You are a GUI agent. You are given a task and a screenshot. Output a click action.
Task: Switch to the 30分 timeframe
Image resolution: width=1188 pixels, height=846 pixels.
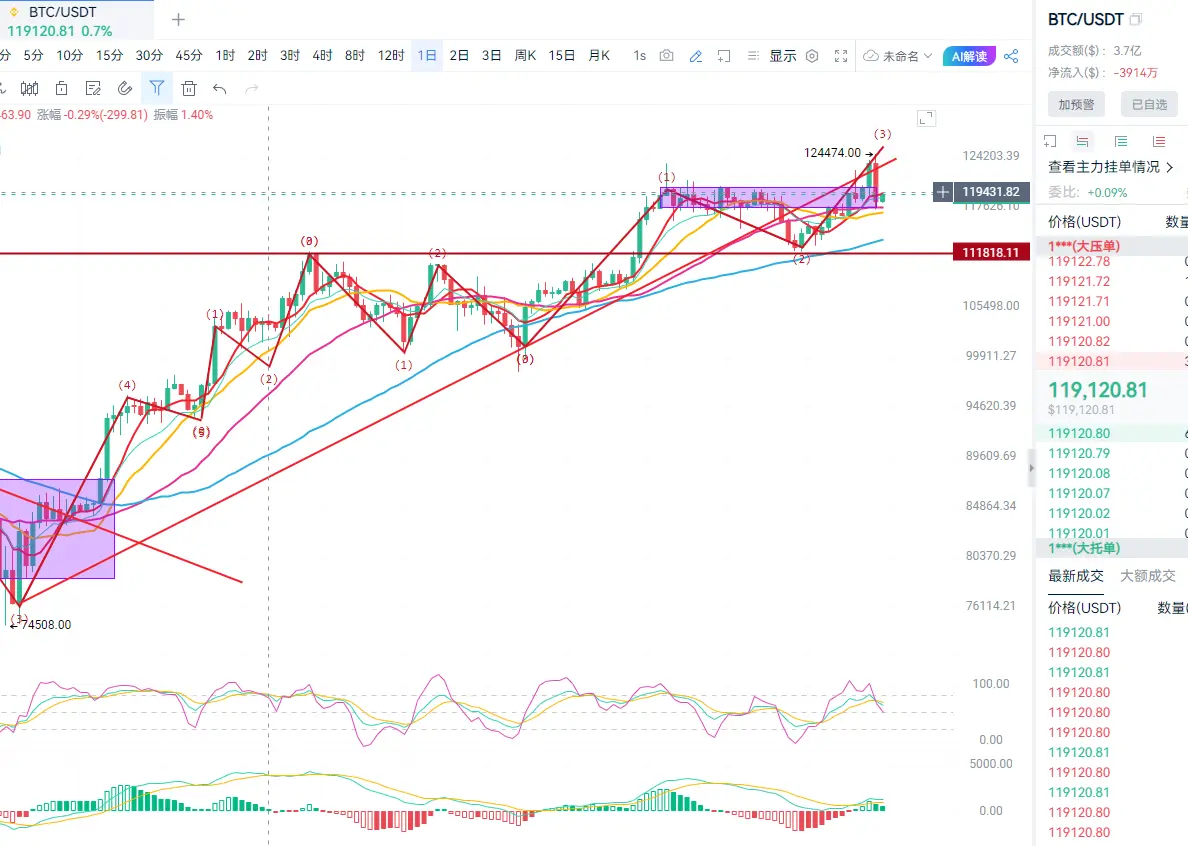[149, 55]
